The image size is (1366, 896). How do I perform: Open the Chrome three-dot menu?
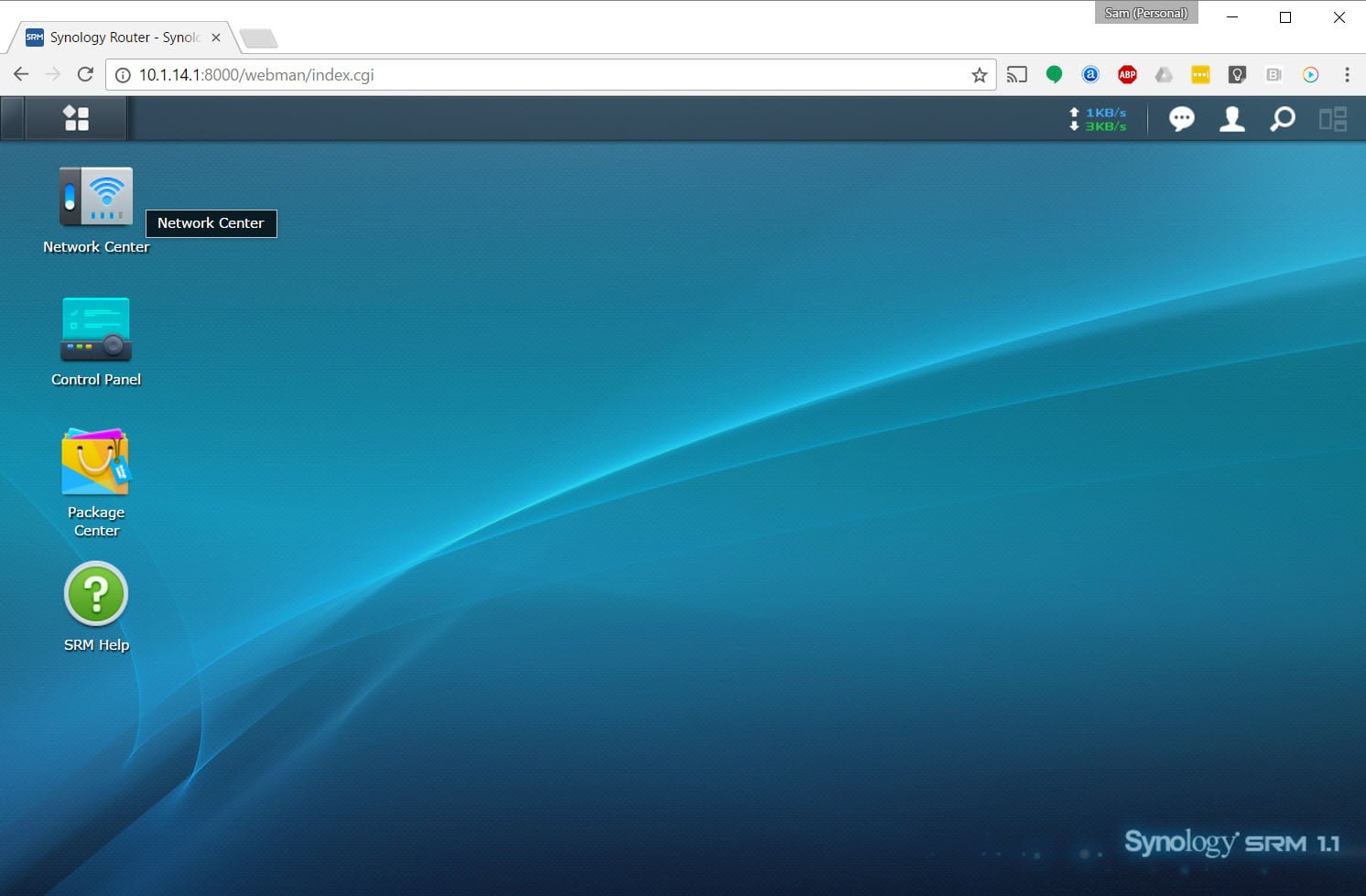1347,75
